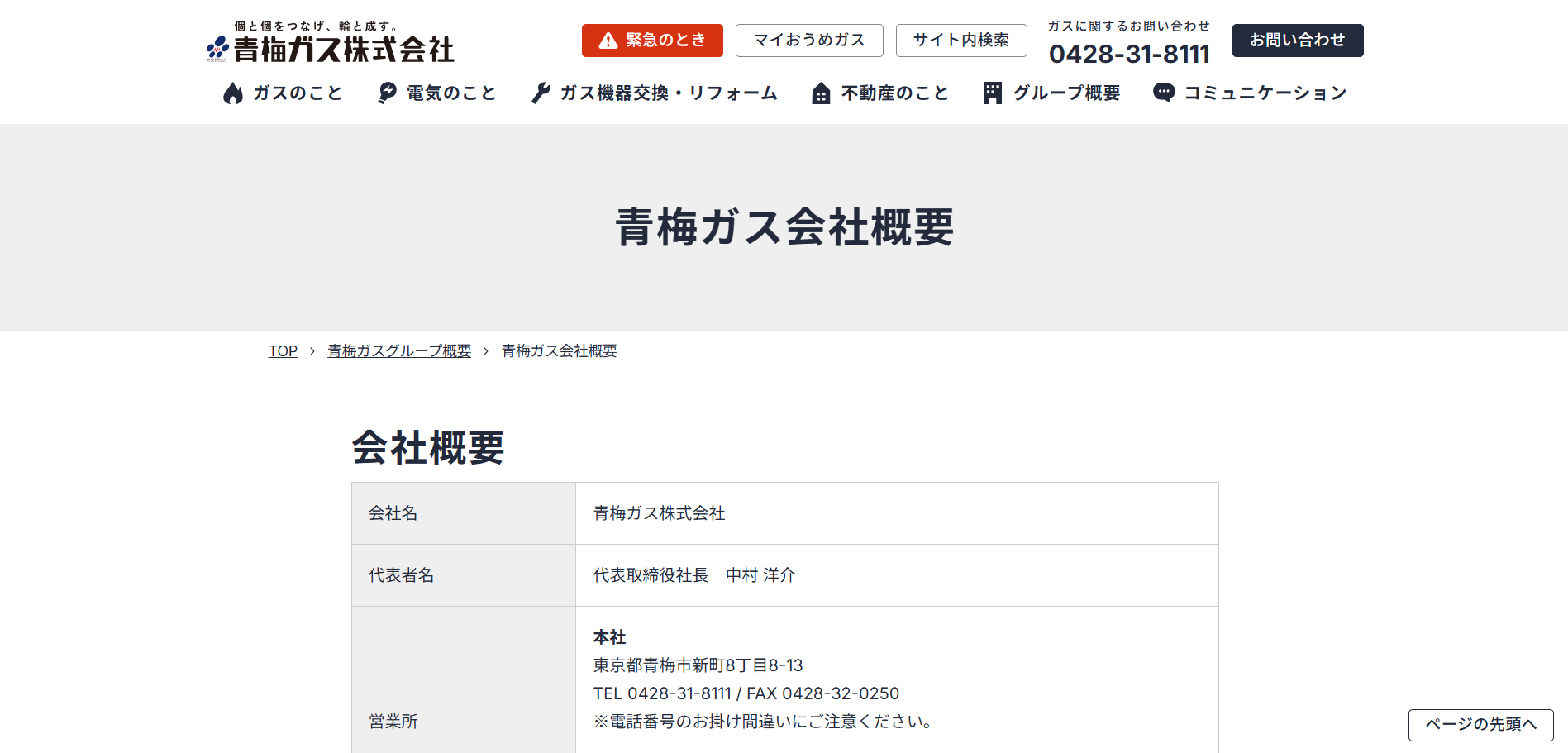This screenshot has width=1568, height=753.
Task: Click the wrench icon for ガス機器交換
Action: (541, 93)
